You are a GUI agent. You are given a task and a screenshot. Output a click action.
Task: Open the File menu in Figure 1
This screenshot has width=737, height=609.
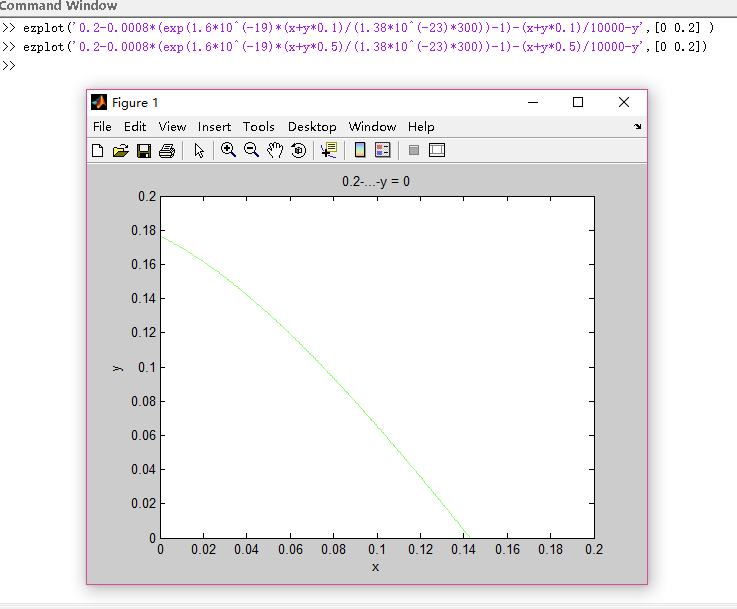tap(102, 127)
